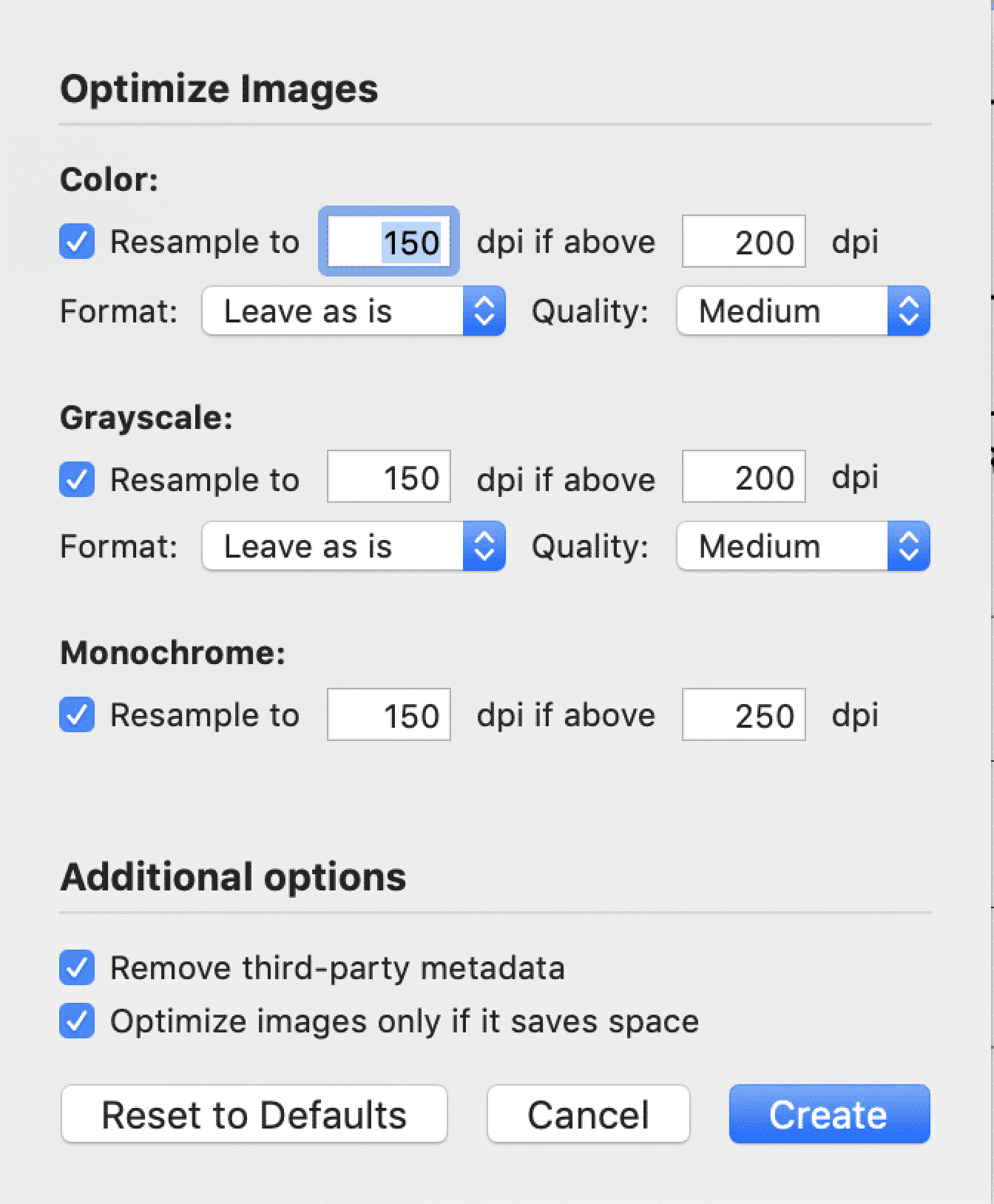The image size is (994, 1204).
Task: Toggle Optimize images only if saves space
Action: (x=77, y=1021)
